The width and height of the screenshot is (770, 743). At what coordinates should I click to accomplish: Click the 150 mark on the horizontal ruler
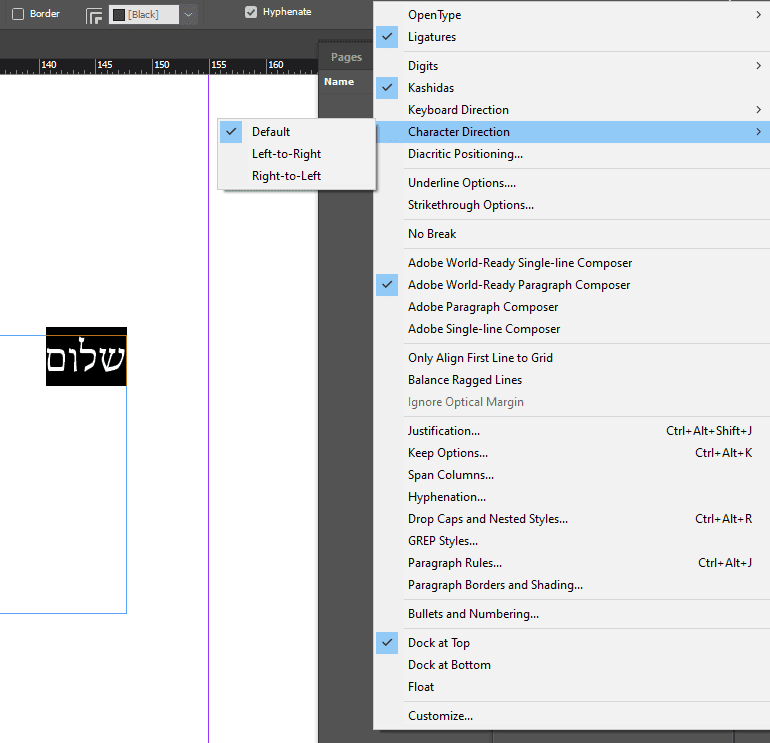point(162,65)
